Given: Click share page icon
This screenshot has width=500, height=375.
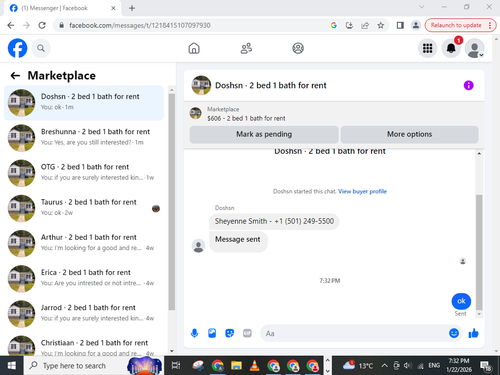Looking at the screenshot, I should [x=365, y=25].
